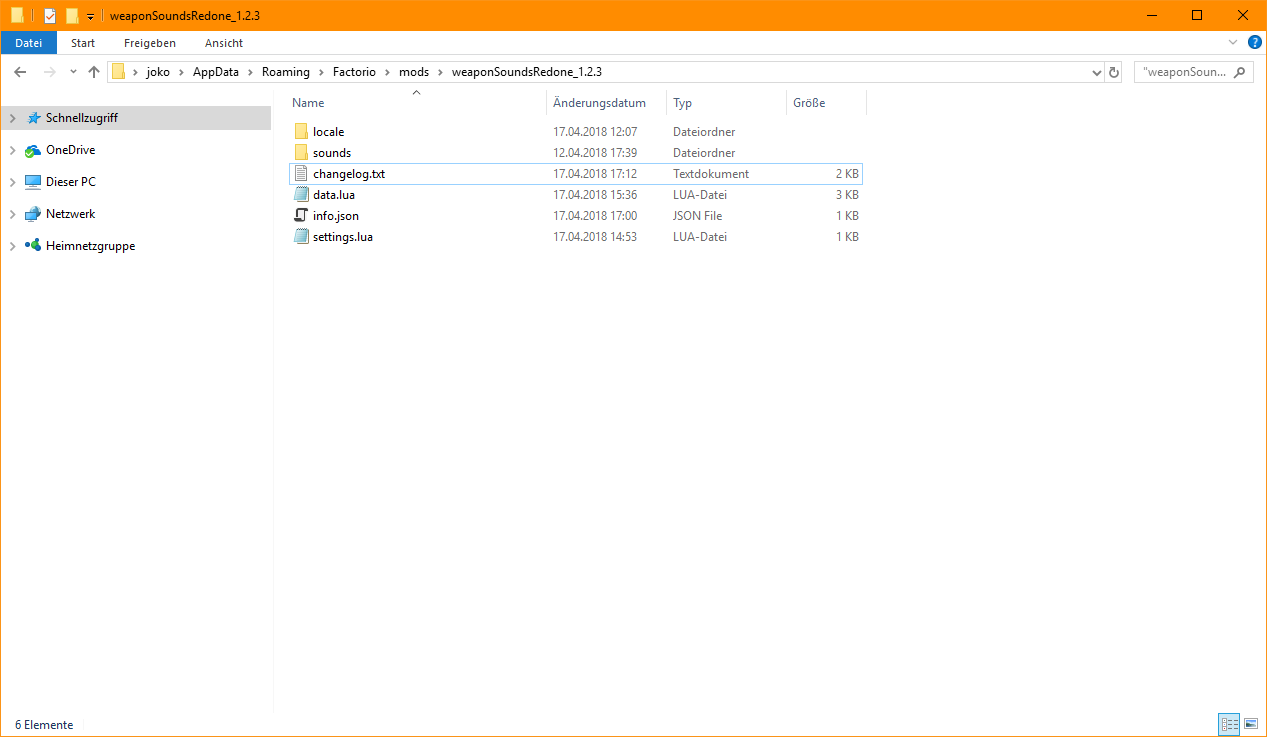Open the Freigeben ribbon tab
This screenshot has width=1267, height=737.
coord(150,43)
